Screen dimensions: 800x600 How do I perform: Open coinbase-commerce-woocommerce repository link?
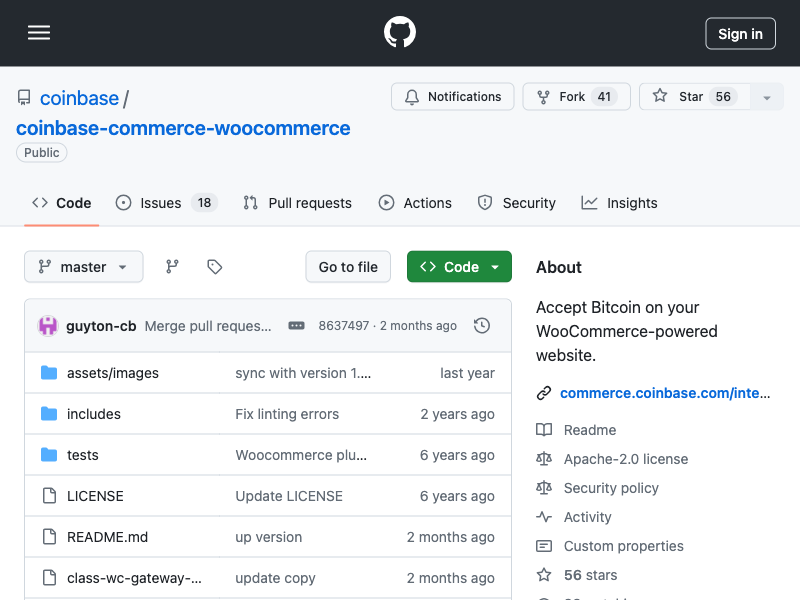tap(183, 128)
